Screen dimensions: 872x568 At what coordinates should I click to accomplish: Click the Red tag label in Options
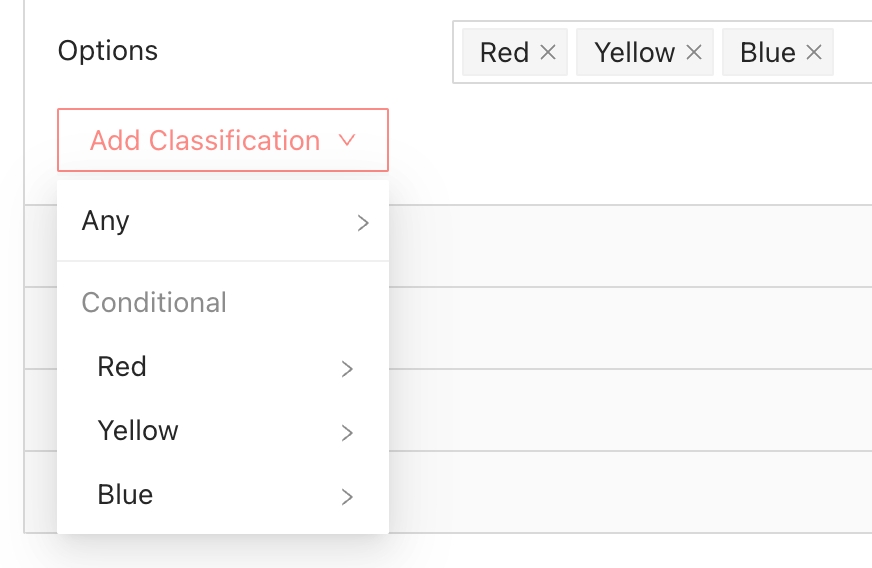[x=504, y=53]
